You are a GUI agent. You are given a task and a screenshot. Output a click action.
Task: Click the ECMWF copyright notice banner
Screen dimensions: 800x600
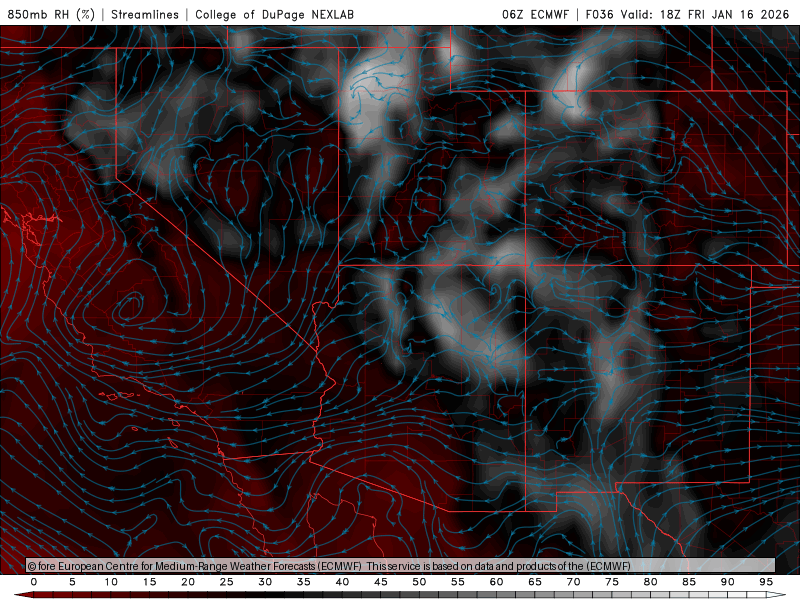[x=401, y=566]
